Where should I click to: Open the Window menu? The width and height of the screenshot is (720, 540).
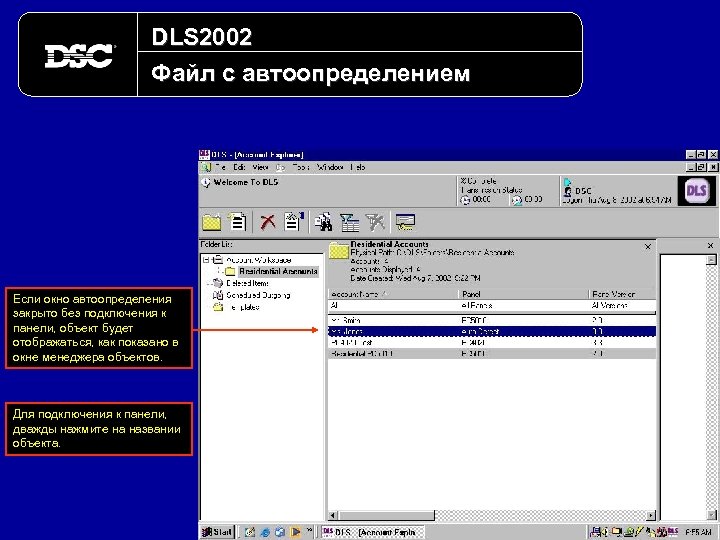point(330,167)
